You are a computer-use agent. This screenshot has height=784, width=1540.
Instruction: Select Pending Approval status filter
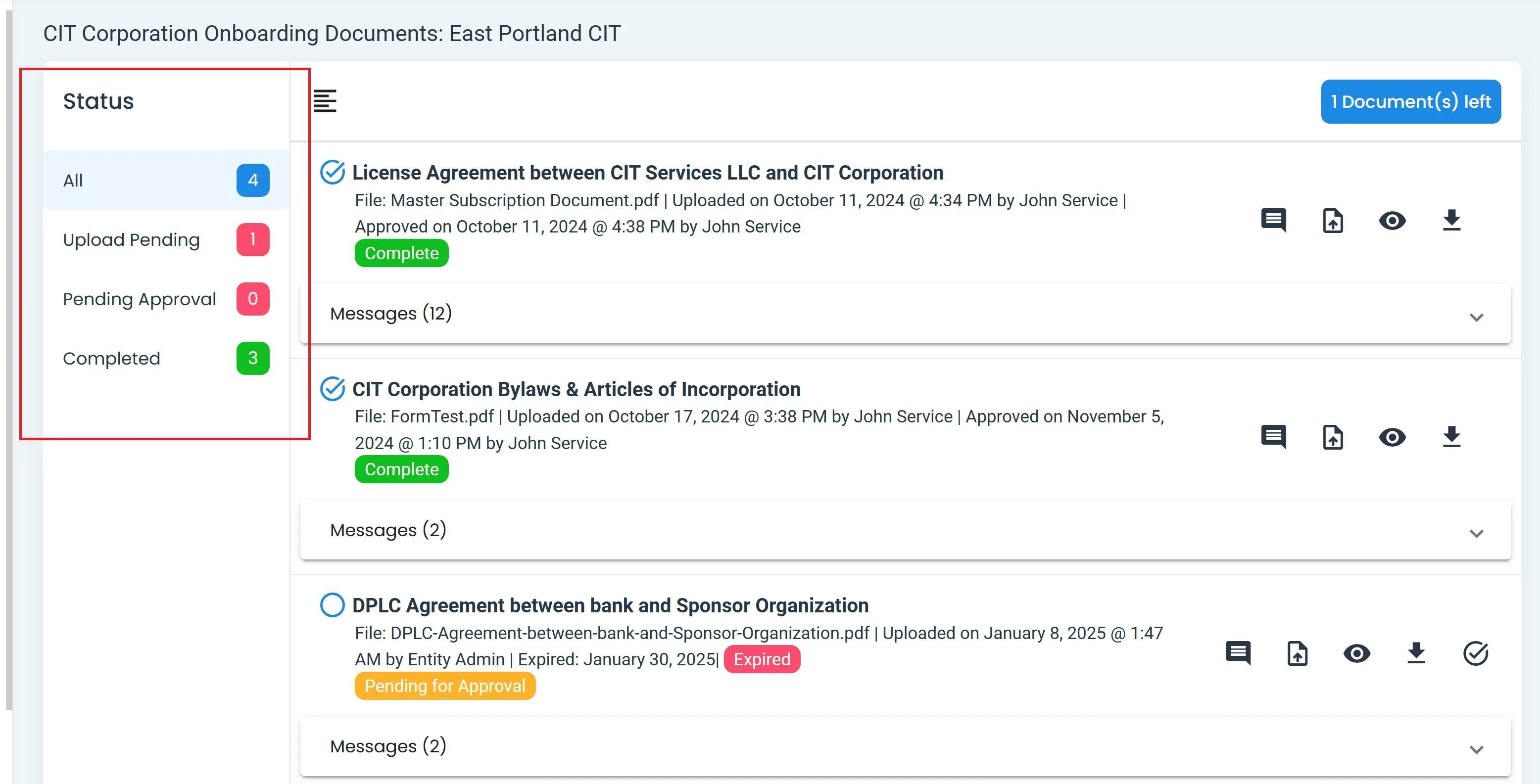(166, 299)
